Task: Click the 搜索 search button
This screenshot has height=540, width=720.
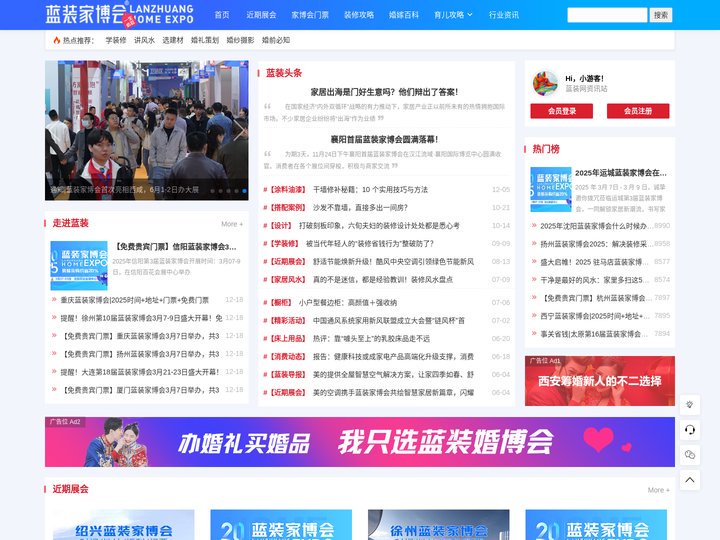Action: 661,15
